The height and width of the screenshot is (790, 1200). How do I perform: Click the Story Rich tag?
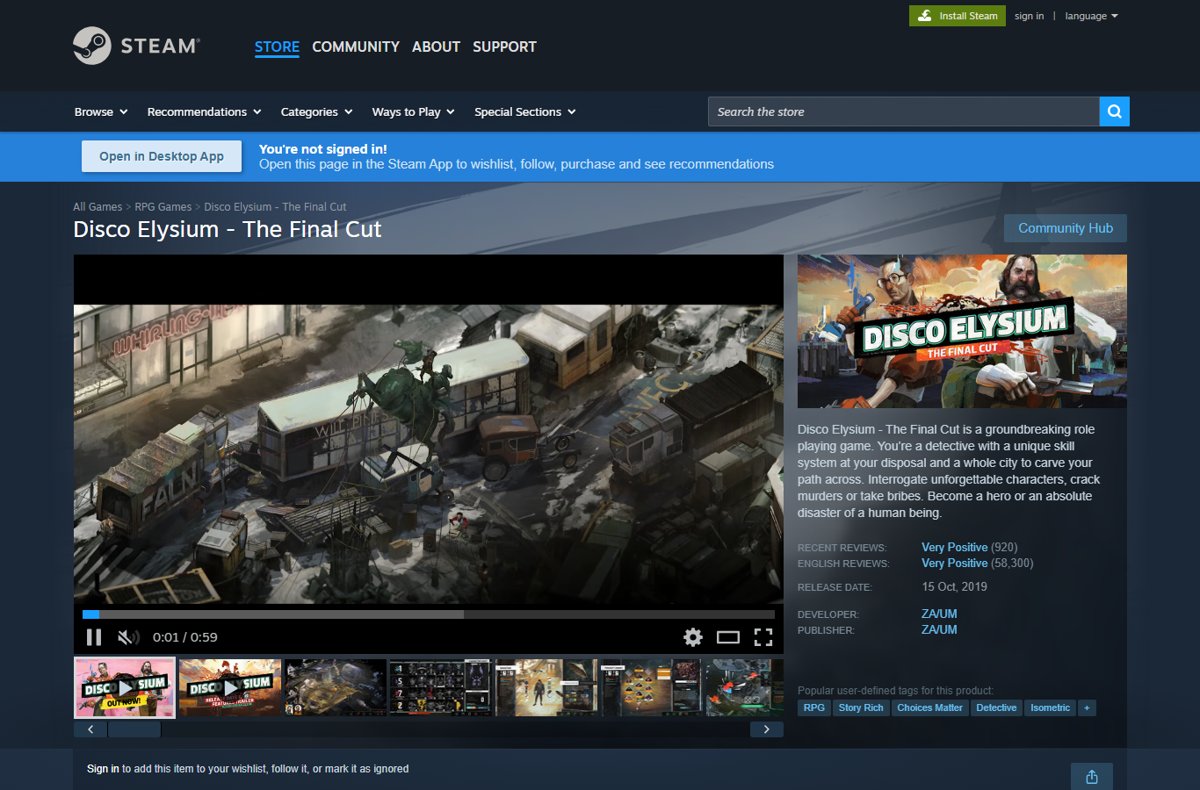pyautogui.click(x=861, y=708)
